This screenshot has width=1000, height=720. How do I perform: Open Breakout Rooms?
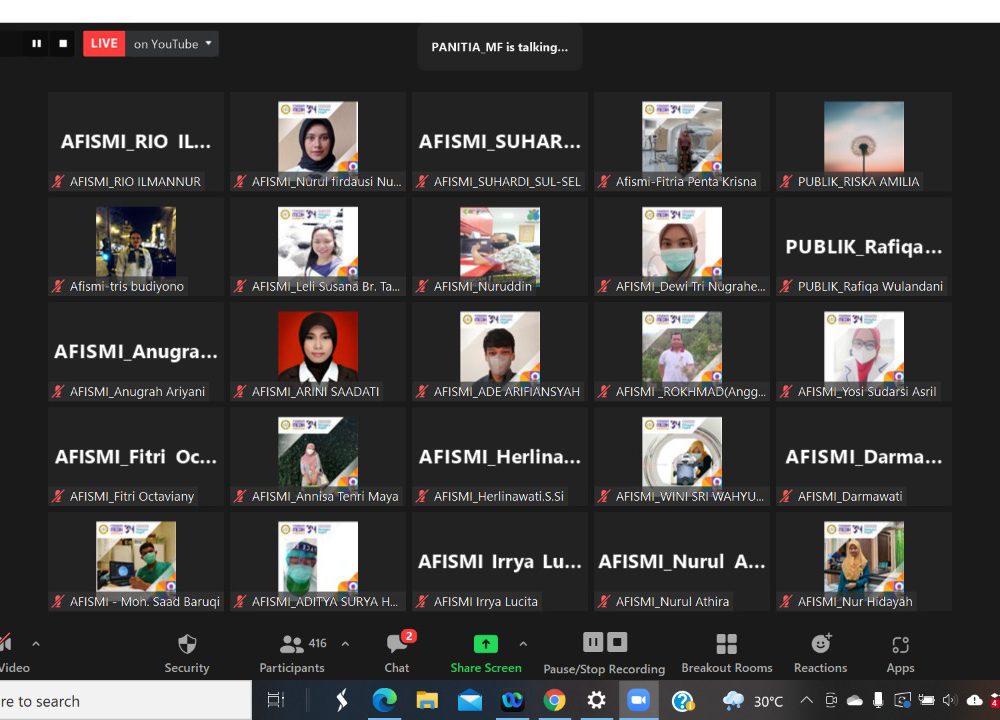pyautogui.click(x=727, y=653)
